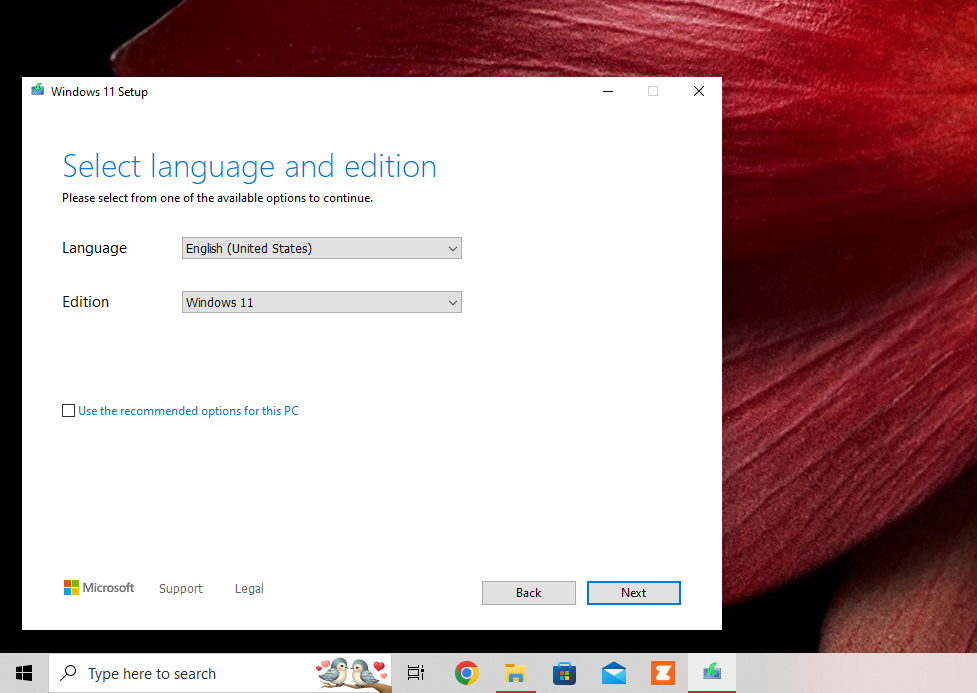This screenshot has width=977, height=693.
Task: Open Microsoft Store from taskbar
Action: (x=565, y=673)
